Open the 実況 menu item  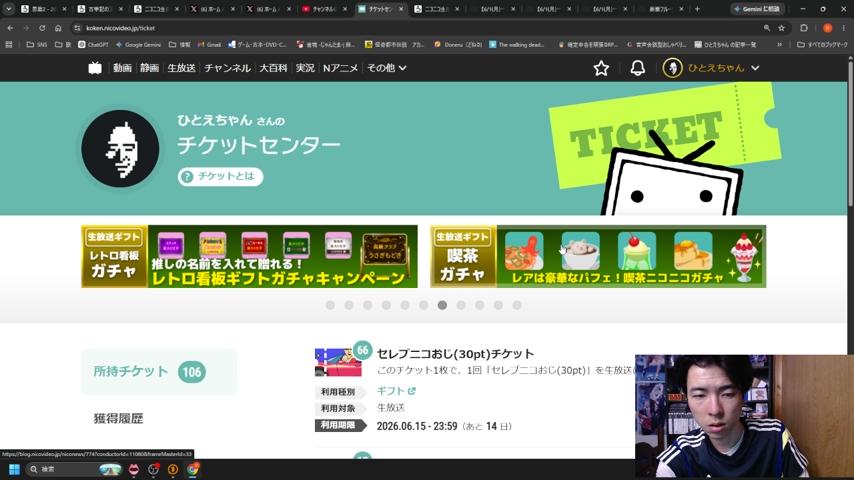pyautogui.click(x=305, y=68)
